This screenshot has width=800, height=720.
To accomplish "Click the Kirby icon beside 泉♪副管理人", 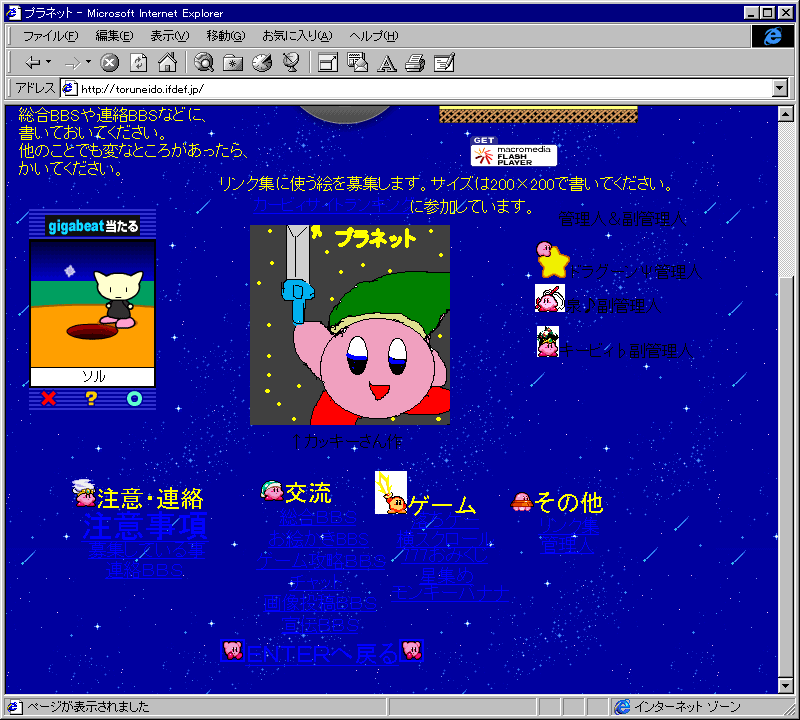I will (549, 298).
